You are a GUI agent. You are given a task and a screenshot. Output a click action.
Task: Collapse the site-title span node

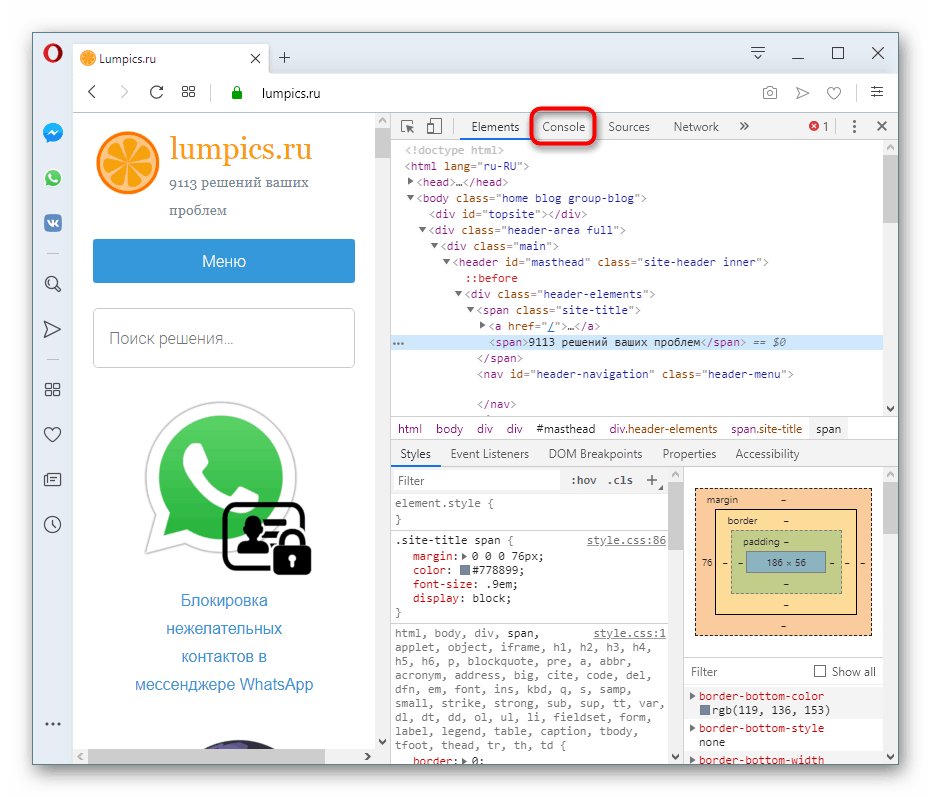pyautogui.click(x=470, y=310)
